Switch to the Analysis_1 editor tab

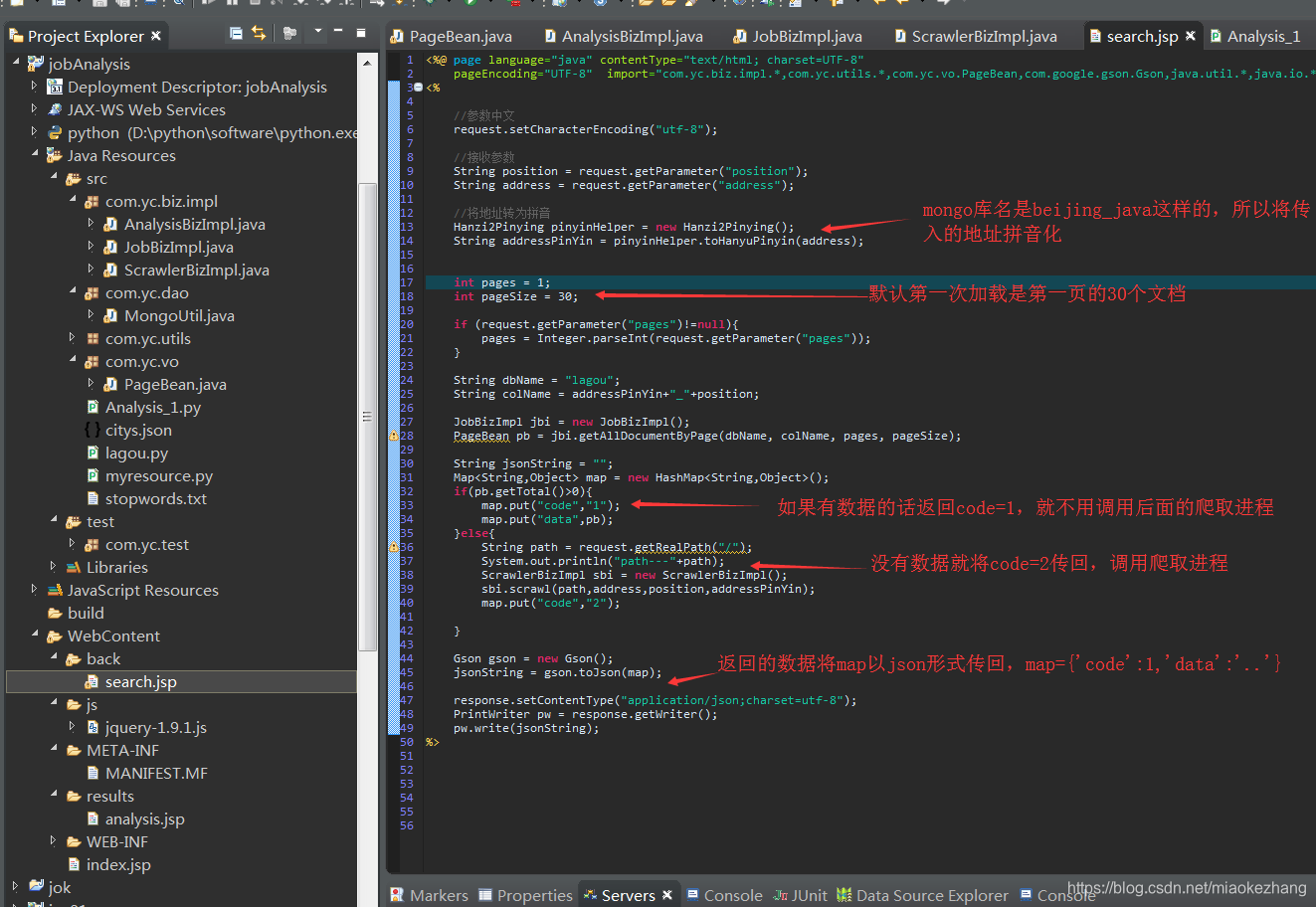click(1256, 36)
